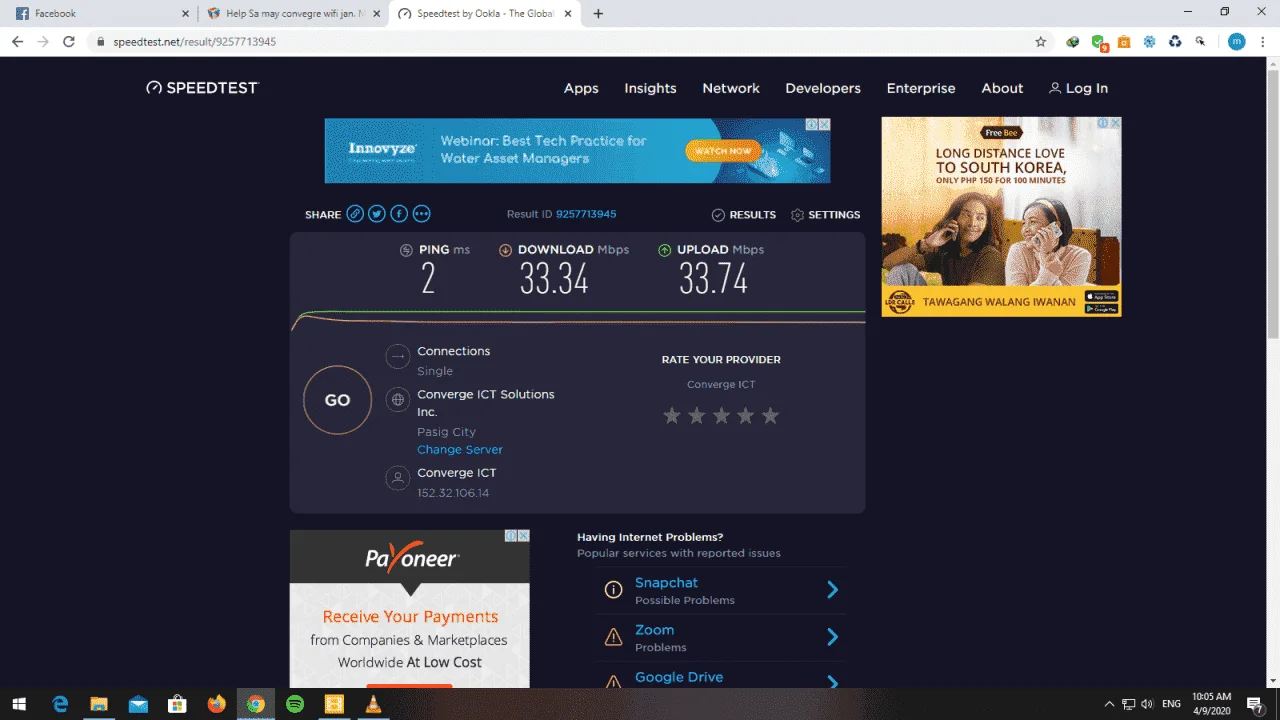Click the Log In link
This screenshot has width=1280, height=720.
point(1078,88)
